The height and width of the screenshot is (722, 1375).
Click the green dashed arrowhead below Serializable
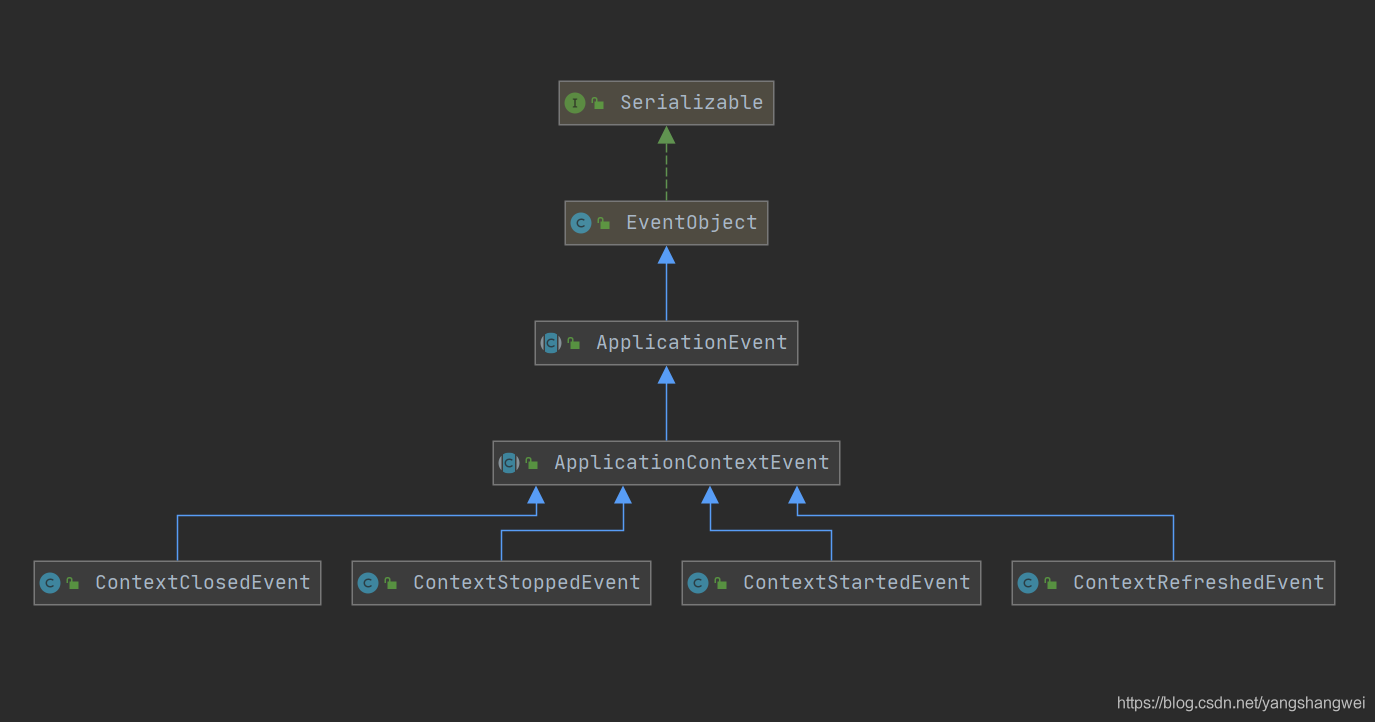[x=666, y=135]
